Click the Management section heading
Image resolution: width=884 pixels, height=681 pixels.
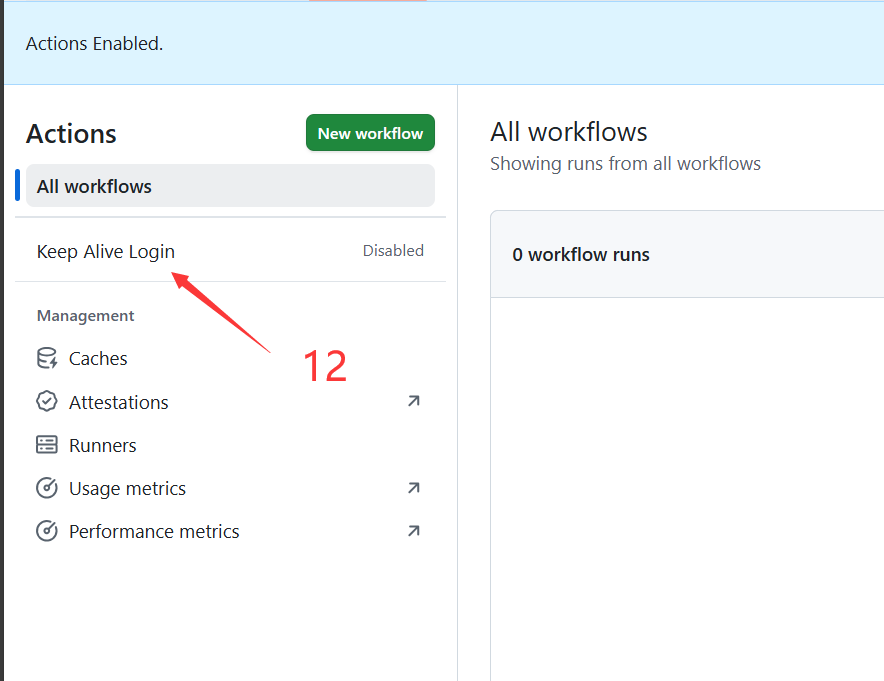pyautogui.click(x=85, y=316)
